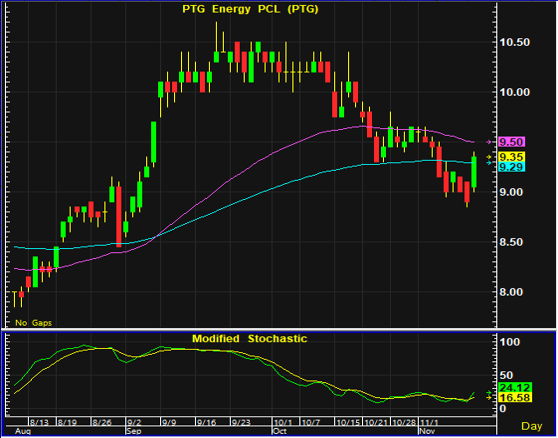Click the green 24.12 stochastic value label
The height and width of the screenshot is (438, 558).
[515, 387]
